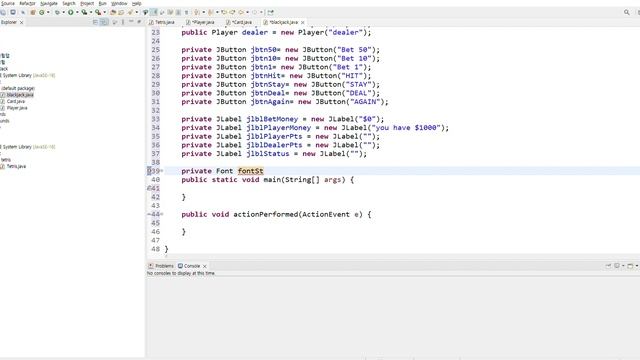Select the Console tab
Viewport: 640px width, 360px height.
pyautogui.click(x=189, y=266)
